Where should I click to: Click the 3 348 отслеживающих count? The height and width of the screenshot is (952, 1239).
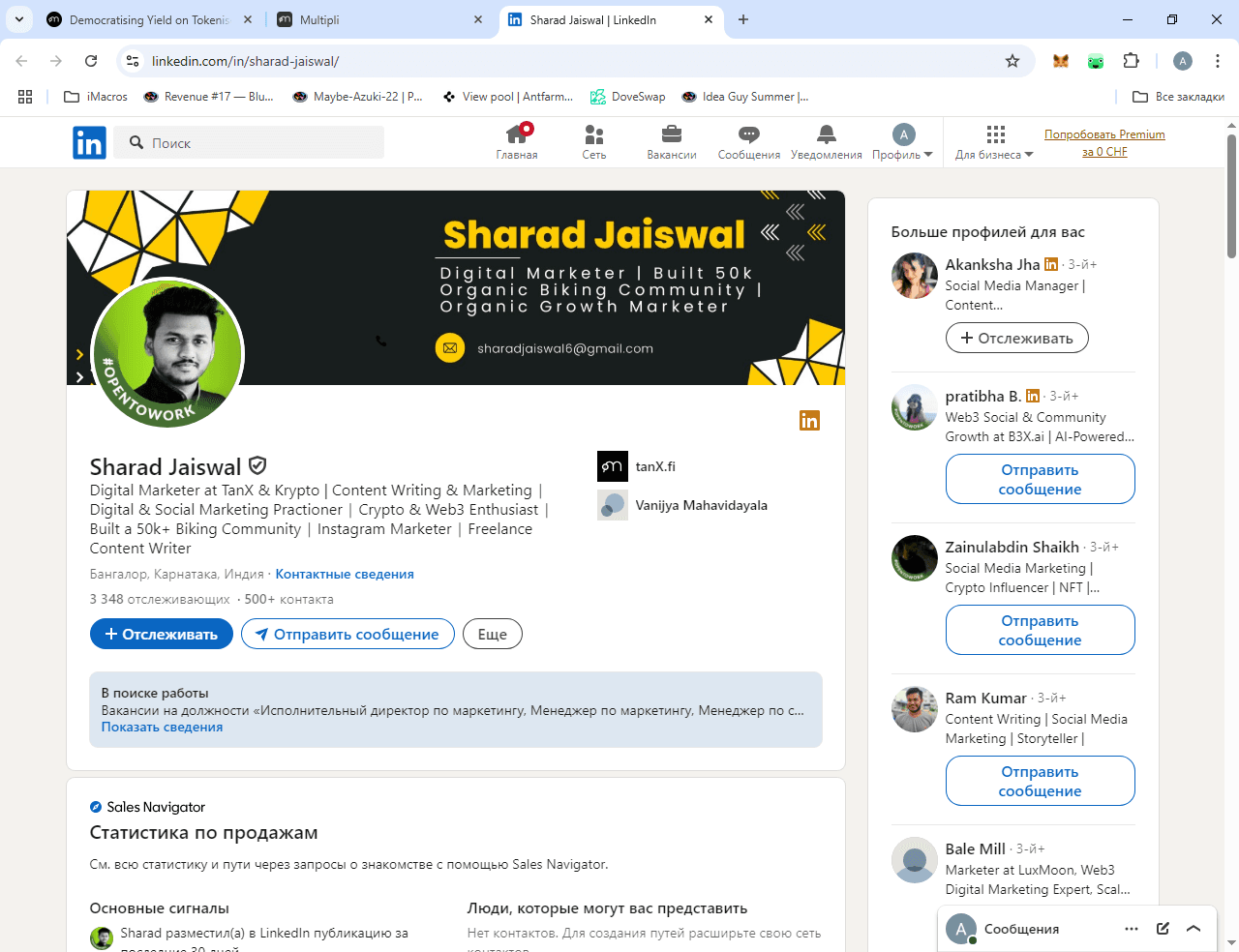[160, 599]
